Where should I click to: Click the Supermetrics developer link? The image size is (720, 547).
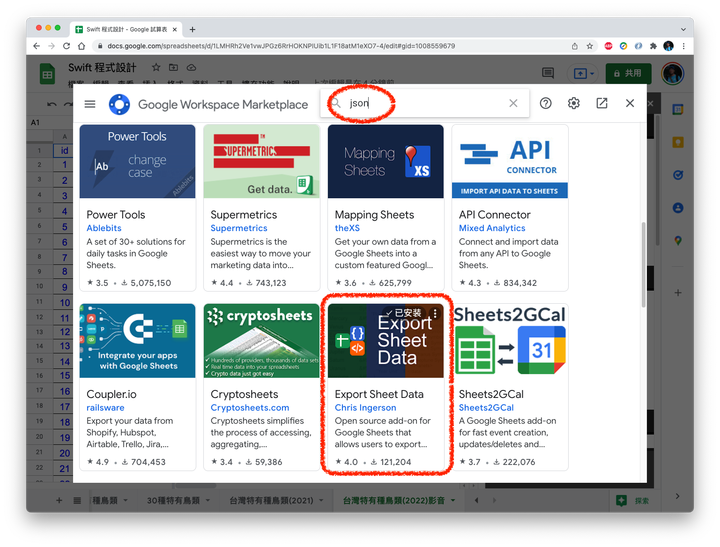[x=239, y=228]
